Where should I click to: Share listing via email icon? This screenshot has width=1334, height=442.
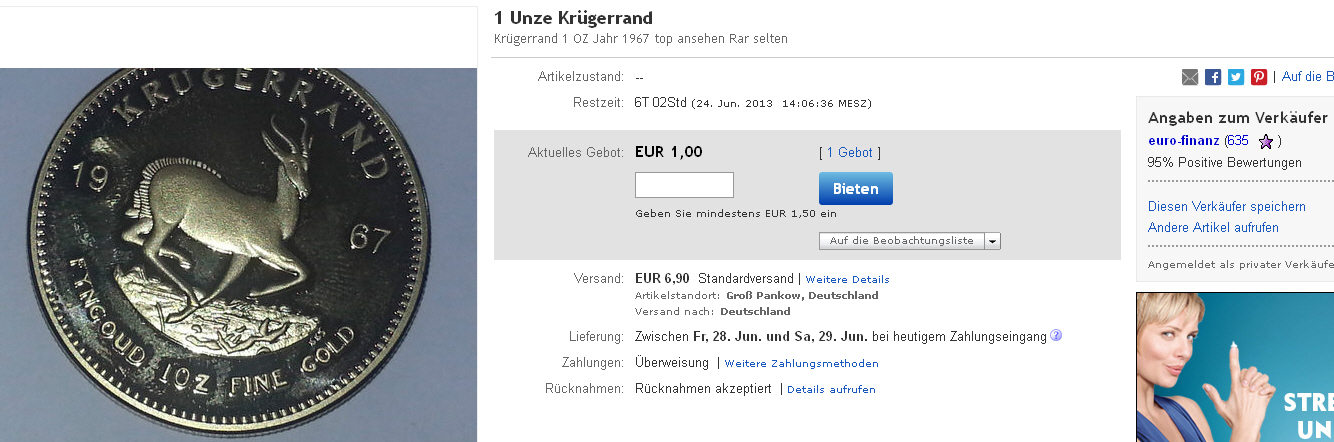click(1190, 77)
